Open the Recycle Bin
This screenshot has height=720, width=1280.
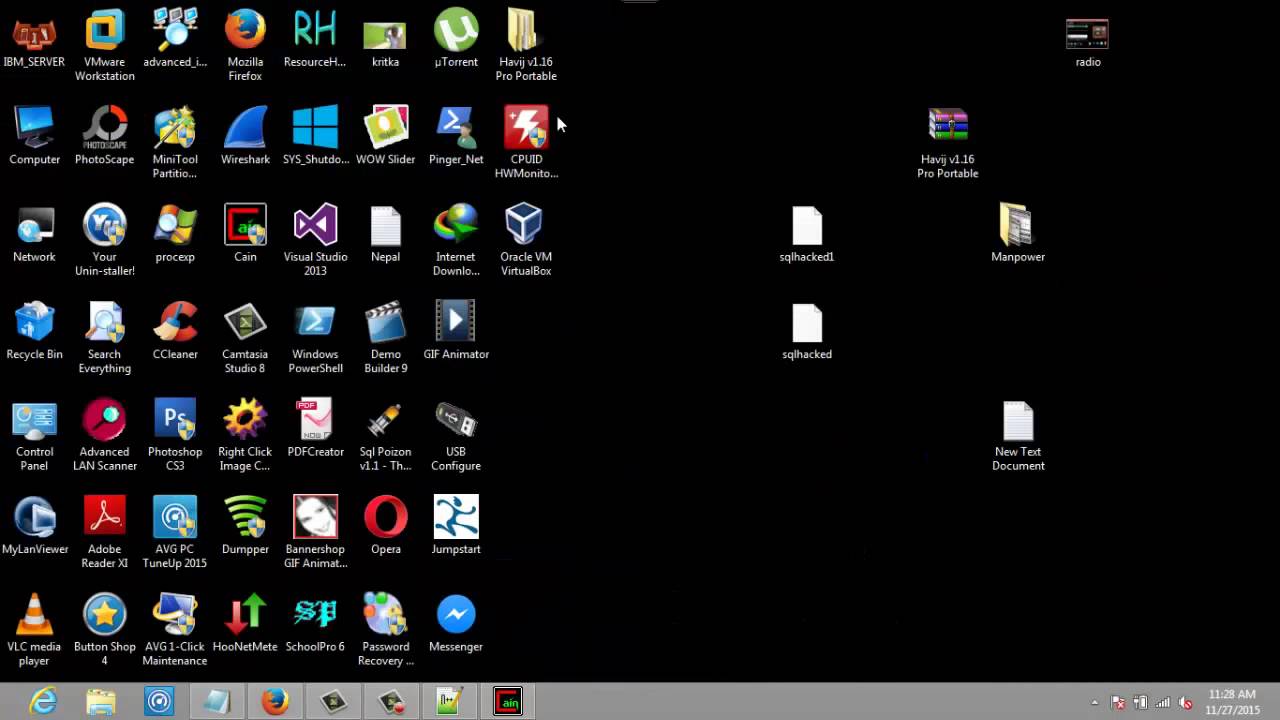tap(34, 332)
